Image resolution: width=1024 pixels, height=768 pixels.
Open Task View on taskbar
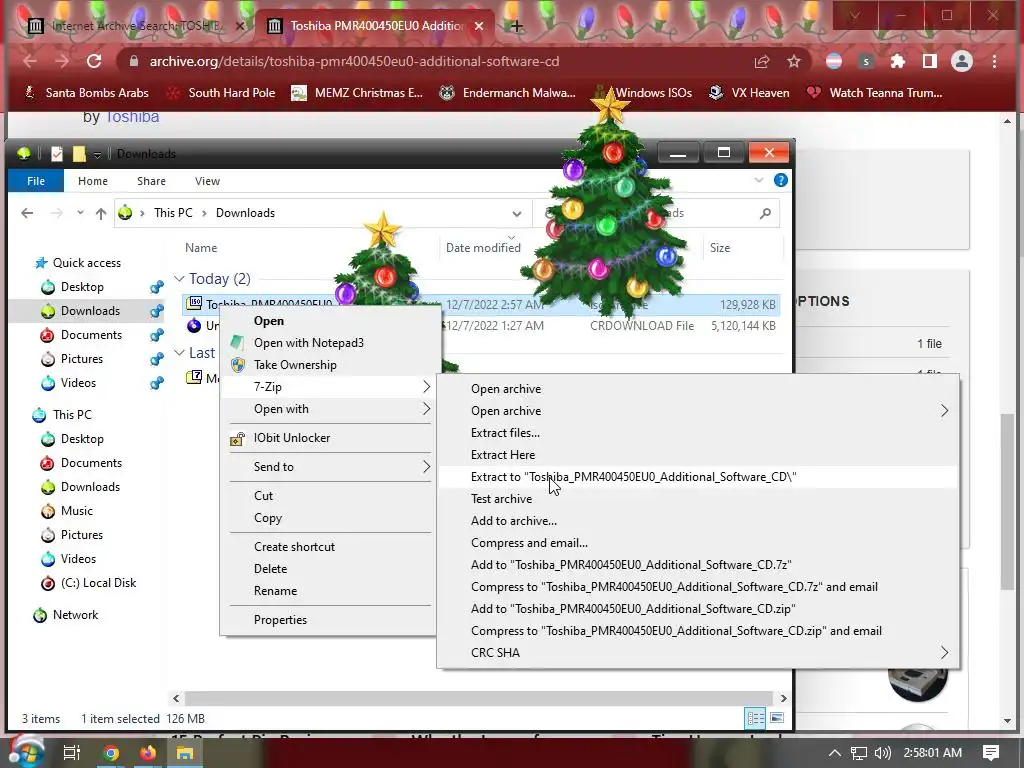[x=71, y=753]
